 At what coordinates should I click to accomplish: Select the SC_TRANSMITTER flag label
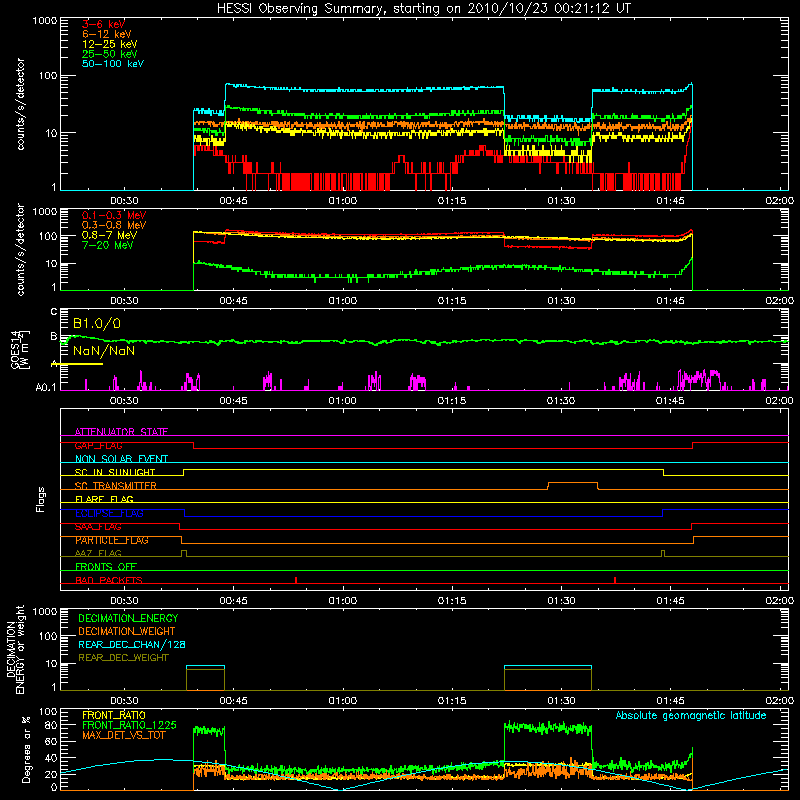click(x=116, y=486)
